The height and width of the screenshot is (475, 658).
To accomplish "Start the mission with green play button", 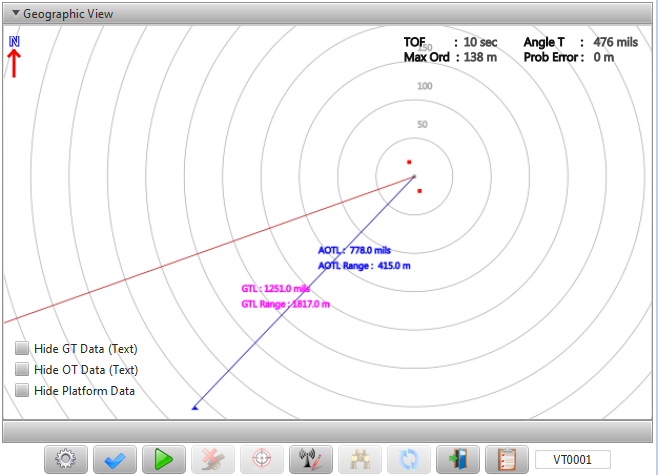I will (x=164, y=459).
